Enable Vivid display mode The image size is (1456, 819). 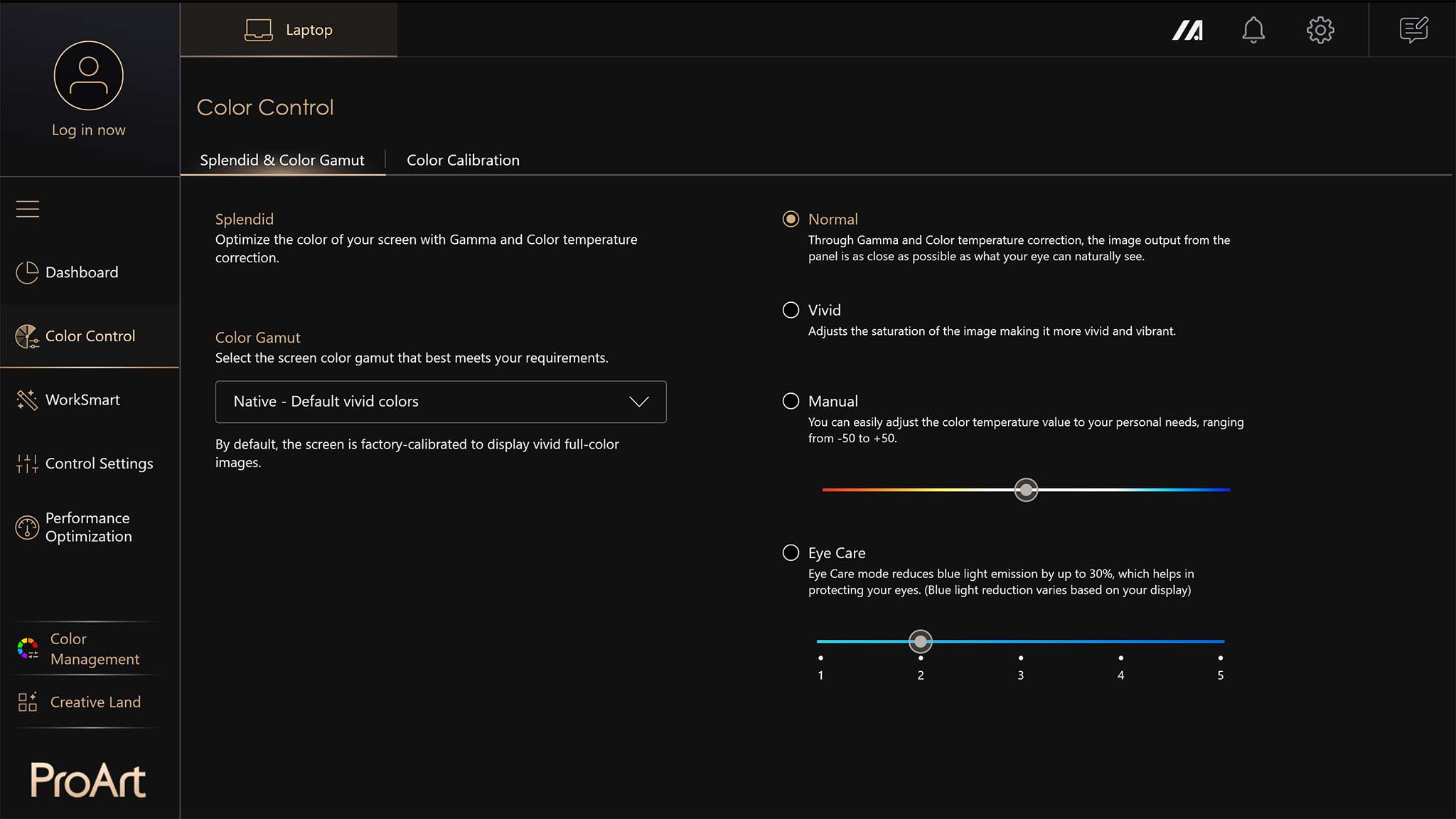click(x=790, y=310)
